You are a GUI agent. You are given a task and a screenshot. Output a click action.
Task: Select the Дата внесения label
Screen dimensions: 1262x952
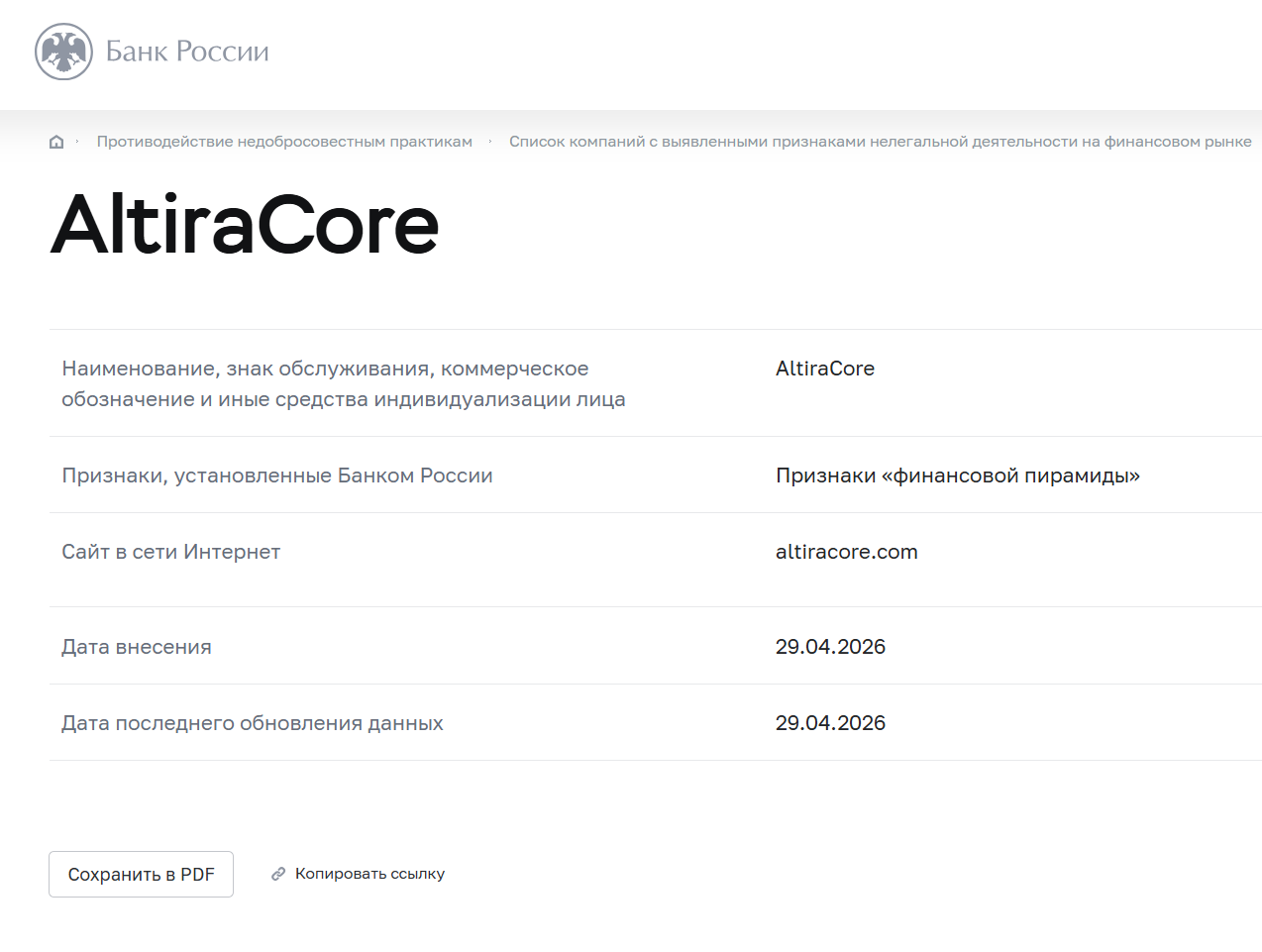coord(137,647)
